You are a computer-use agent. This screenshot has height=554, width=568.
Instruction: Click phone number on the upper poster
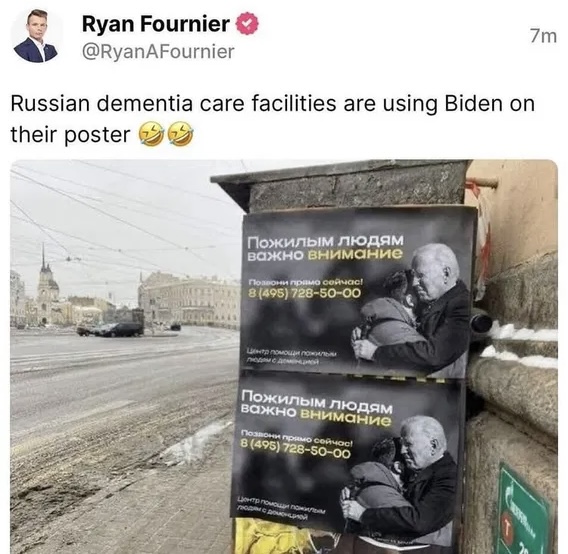click(304, 293)
